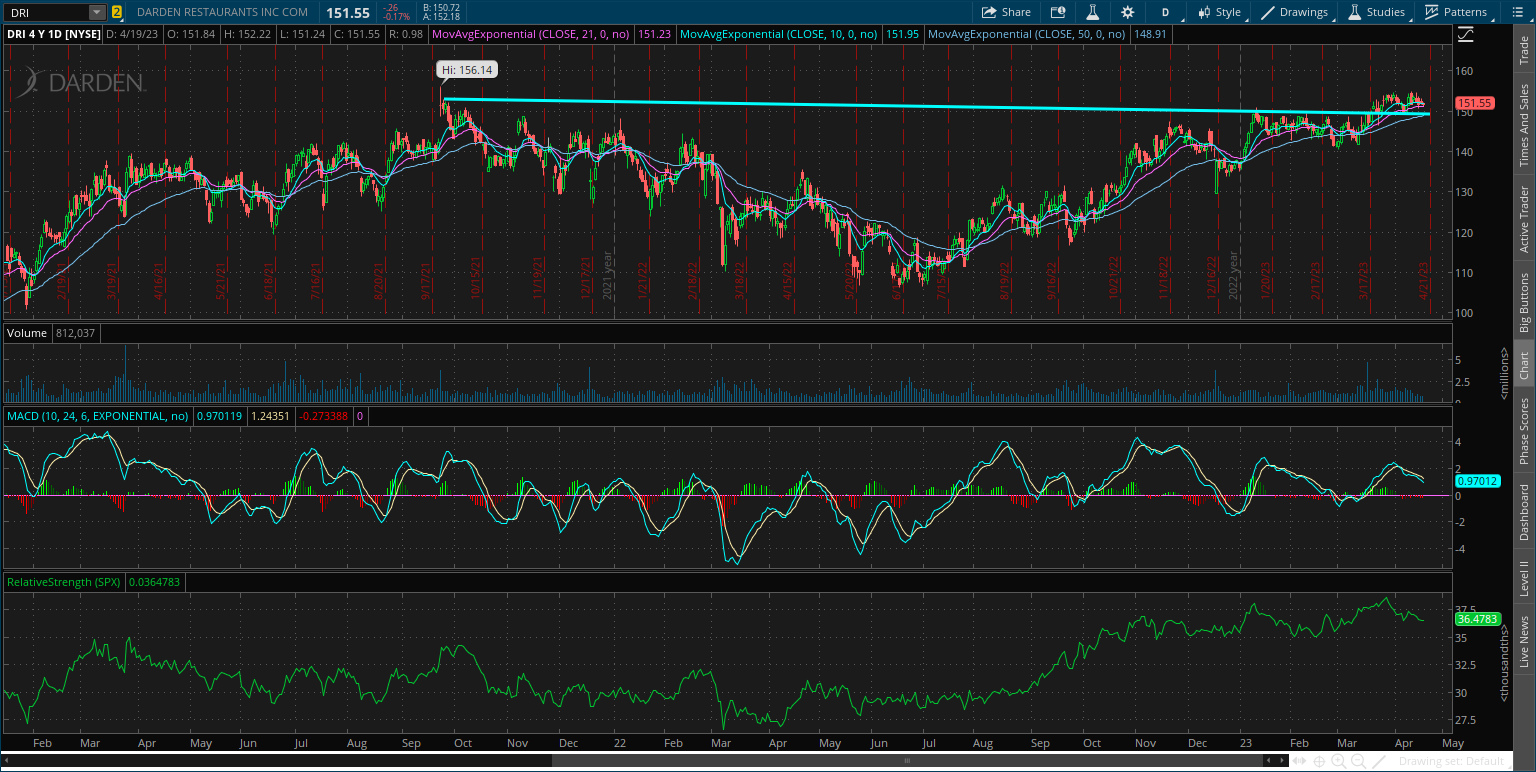
Task: Open the Live News side tab
Action: pyautogui.click(x=1524, y=642)
